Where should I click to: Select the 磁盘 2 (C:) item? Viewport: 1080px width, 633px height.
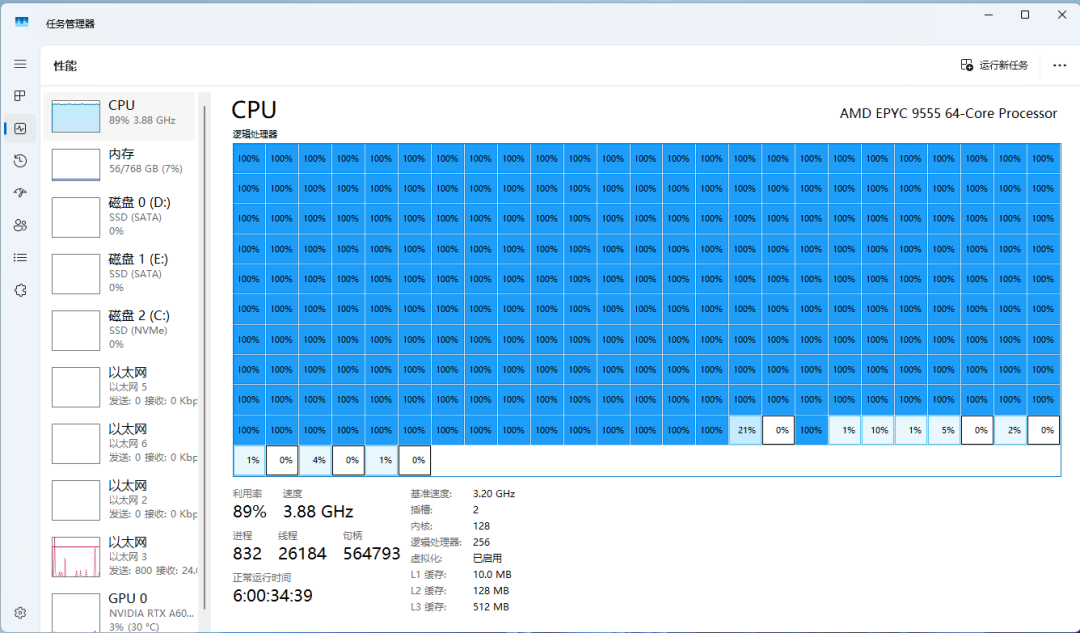click(120, 329)
